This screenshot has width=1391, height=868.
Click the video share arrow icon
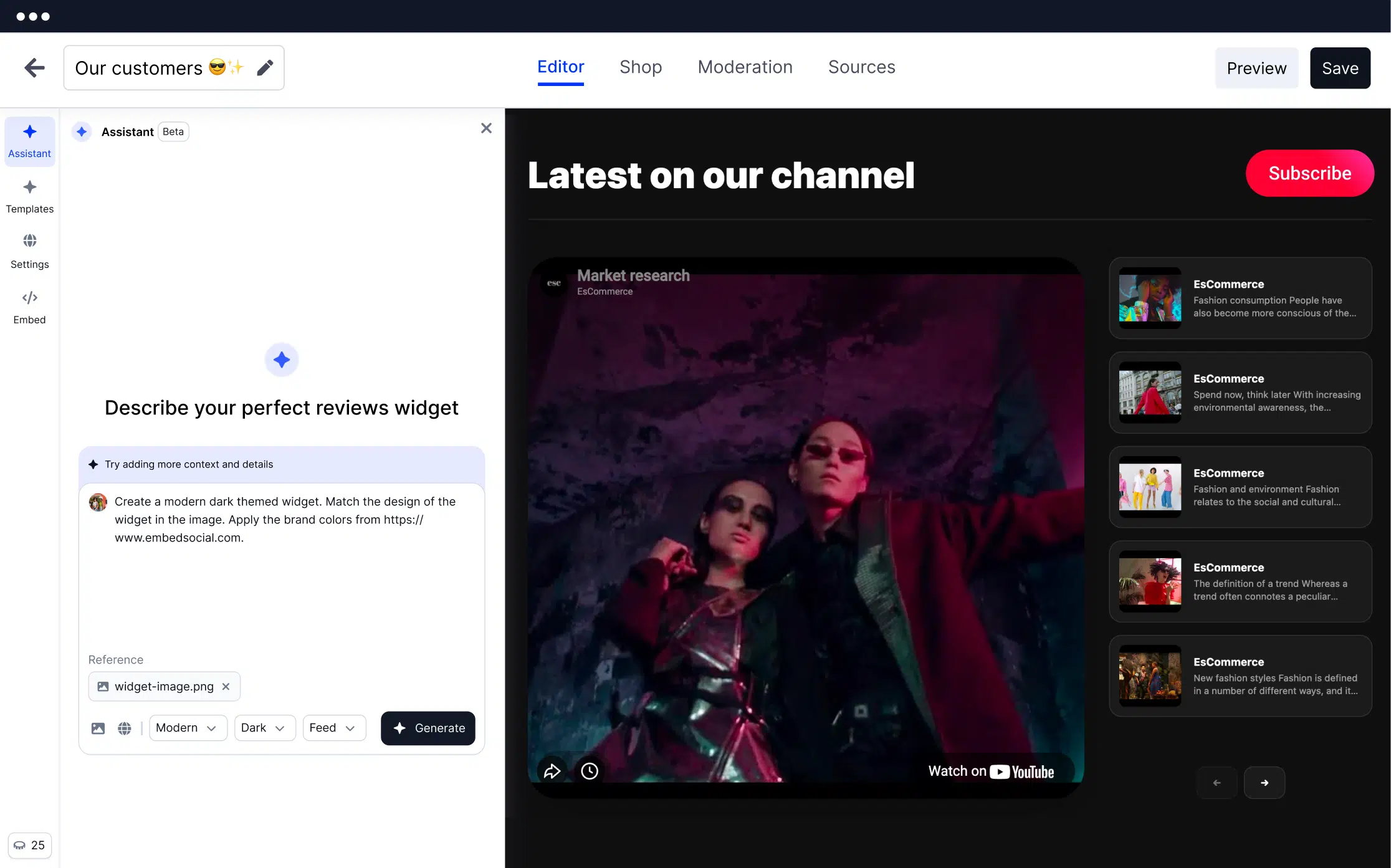click(552, 771)
